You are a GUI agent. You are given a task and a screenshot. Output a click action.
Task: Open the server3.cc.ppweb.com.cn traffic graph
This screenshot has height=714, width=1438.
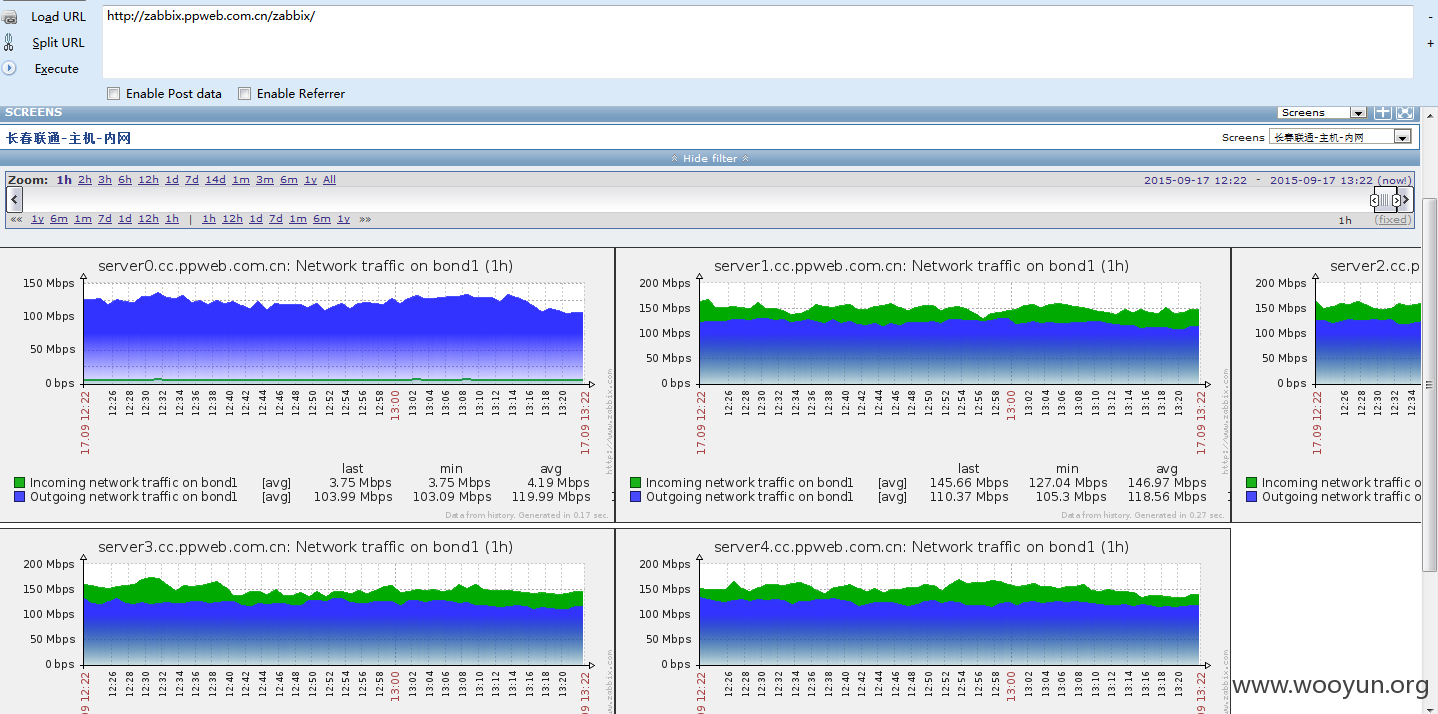[307, 622]
